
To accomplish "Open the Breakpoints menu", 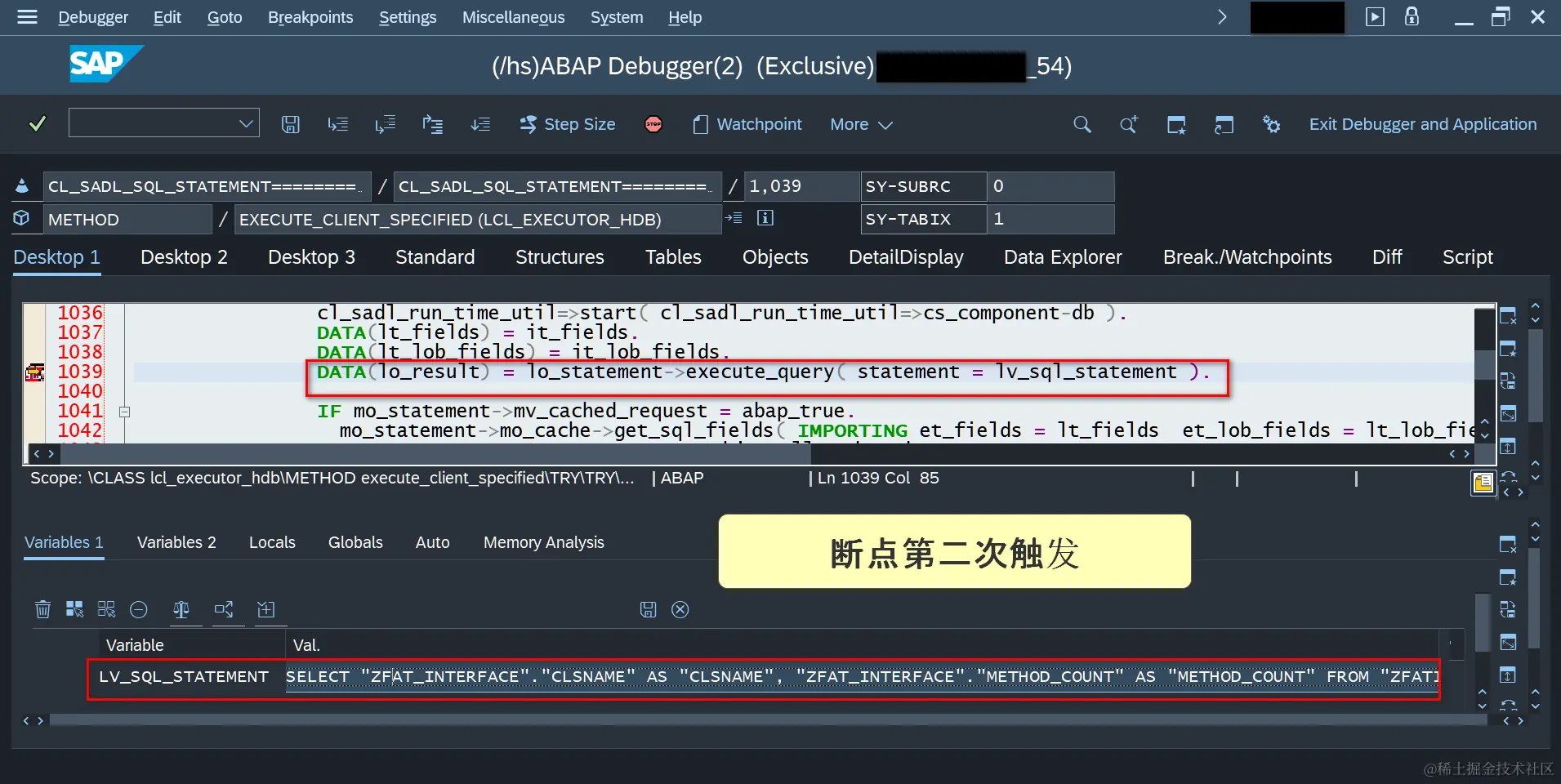I will click(x=310, y=17).
